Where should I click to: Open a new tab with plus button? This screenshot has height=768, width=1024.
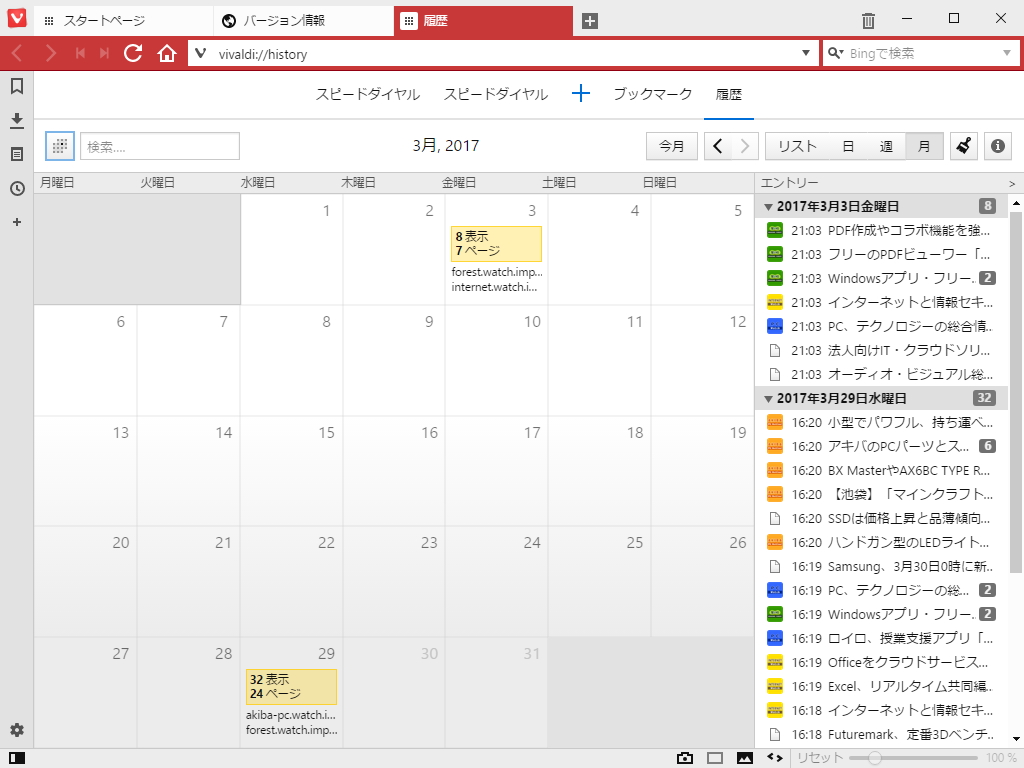pos(590,21)
